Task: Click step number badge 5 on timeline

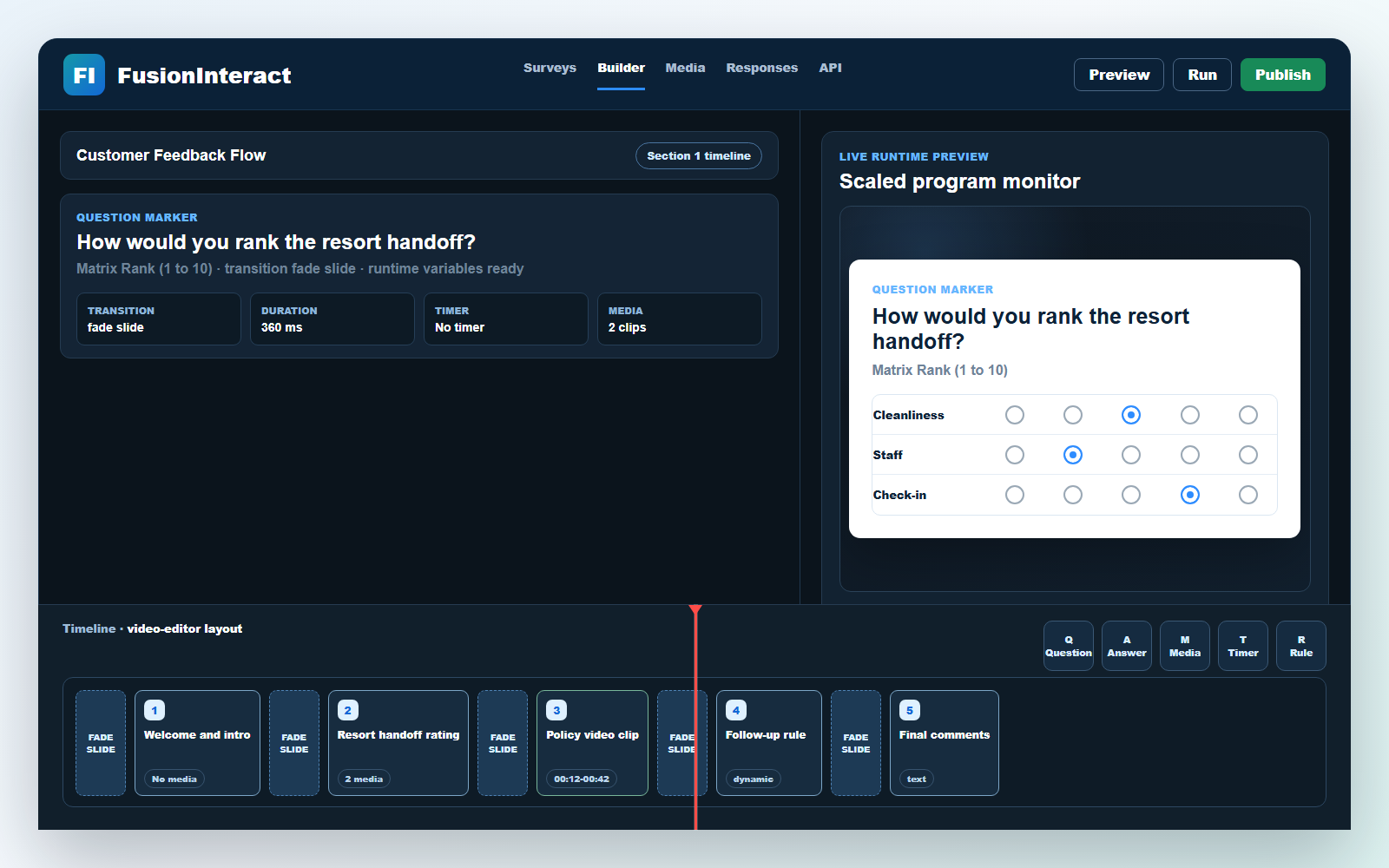Action: (x=910, y=710)
